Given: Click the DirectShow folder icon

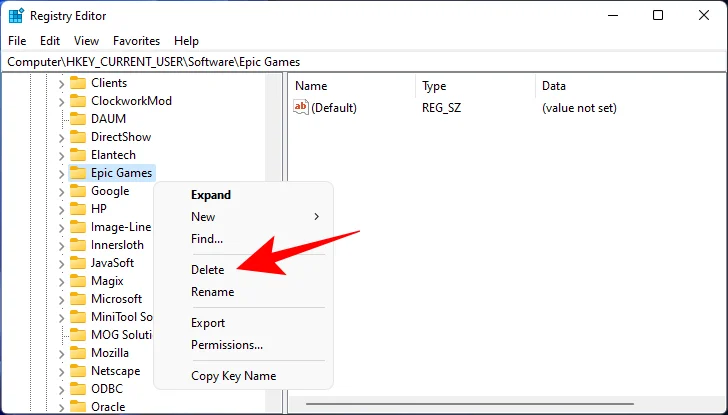Looking at the screenshot, I should click(77, 137).
